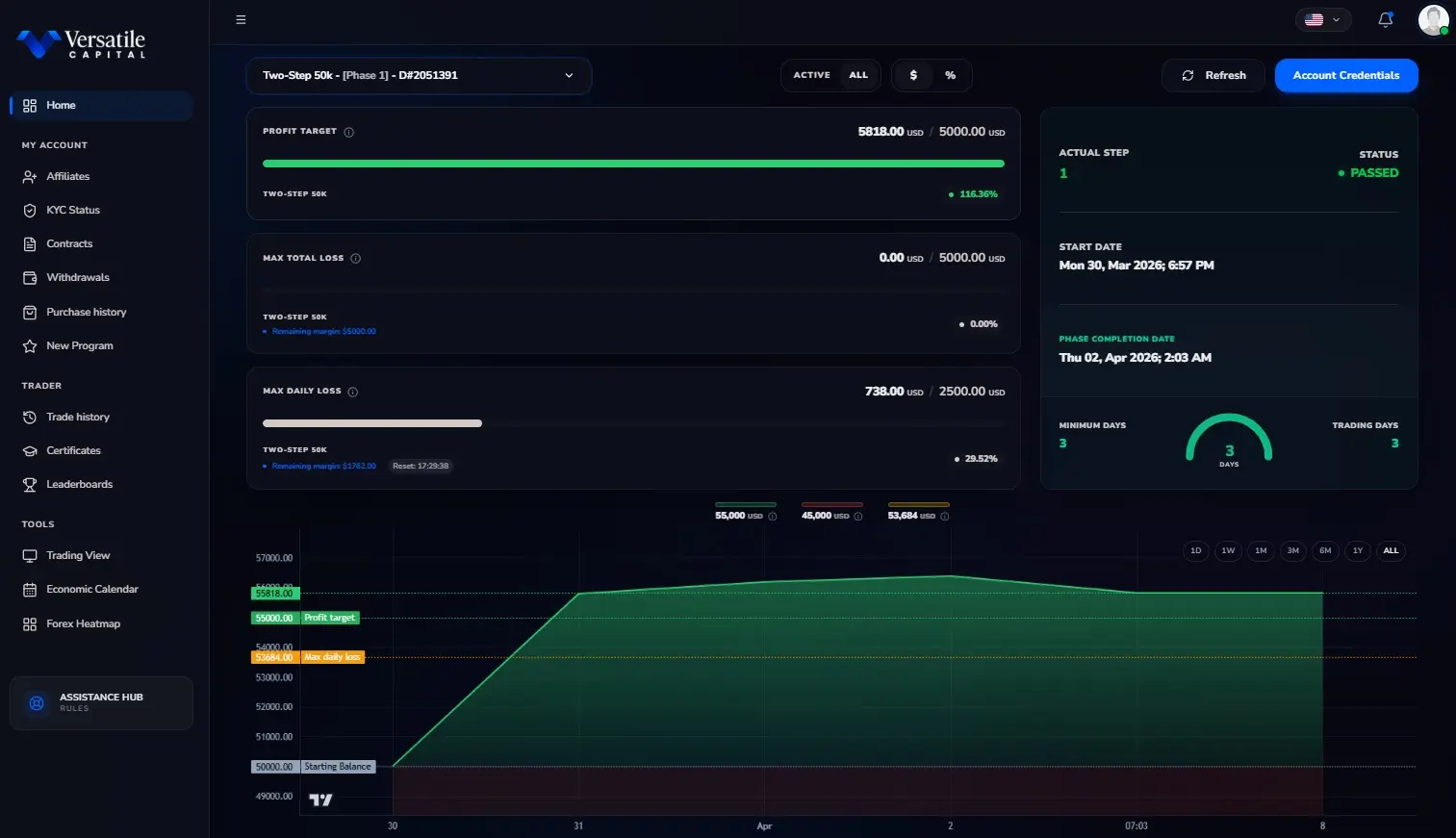Set chart range to ALL
Viewport: 1456px width, 838px height.
point(1391,551)
